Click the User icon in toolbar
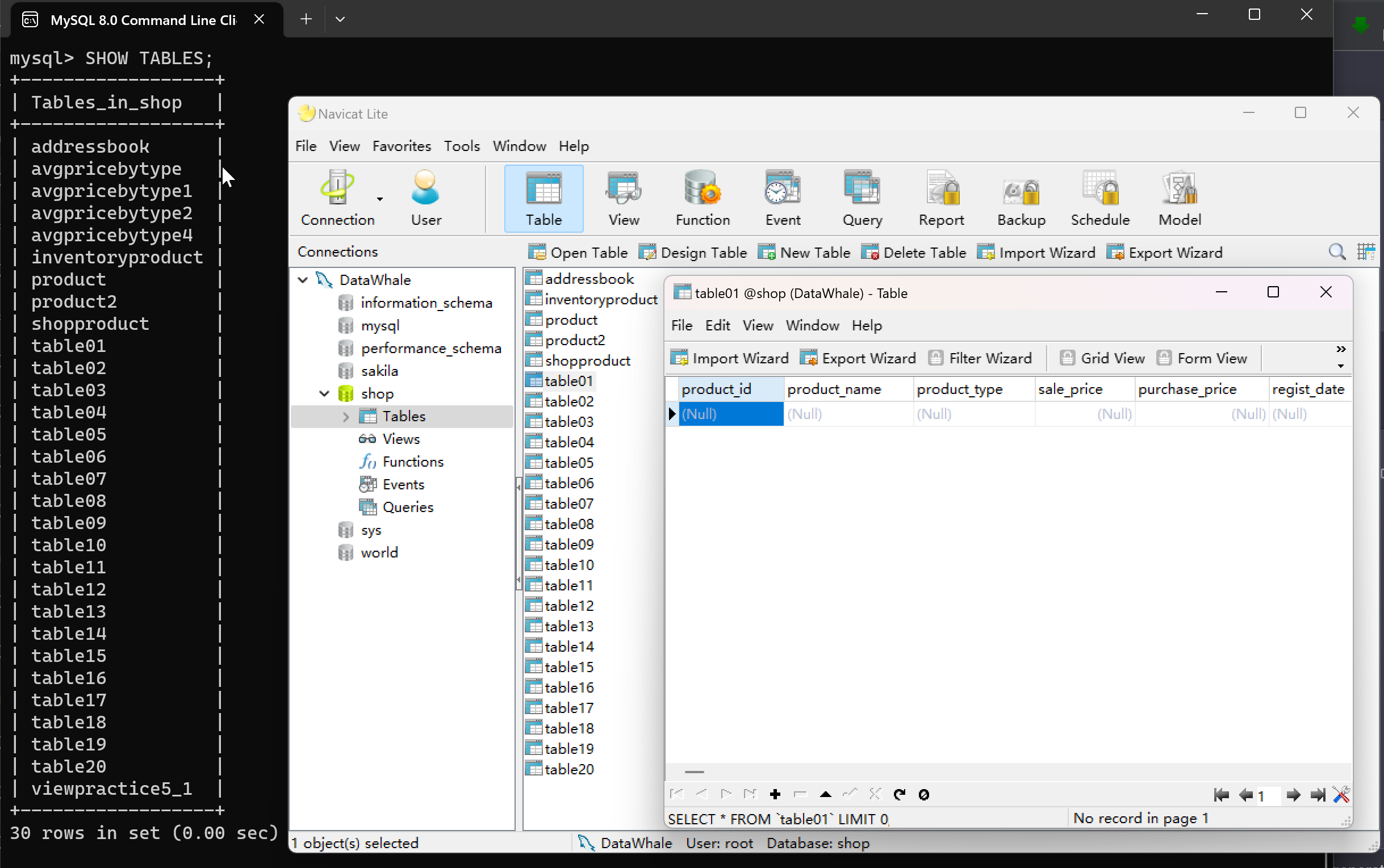 [x=425, y=198]
